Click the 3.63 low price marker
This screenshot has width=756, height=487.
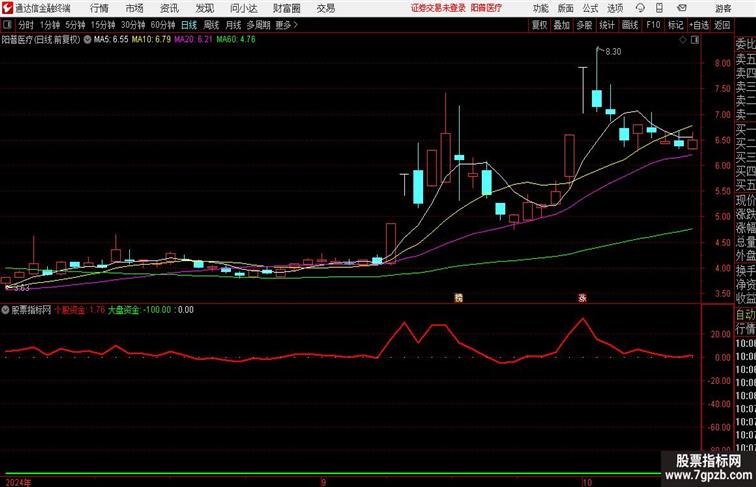coord(22,288)
